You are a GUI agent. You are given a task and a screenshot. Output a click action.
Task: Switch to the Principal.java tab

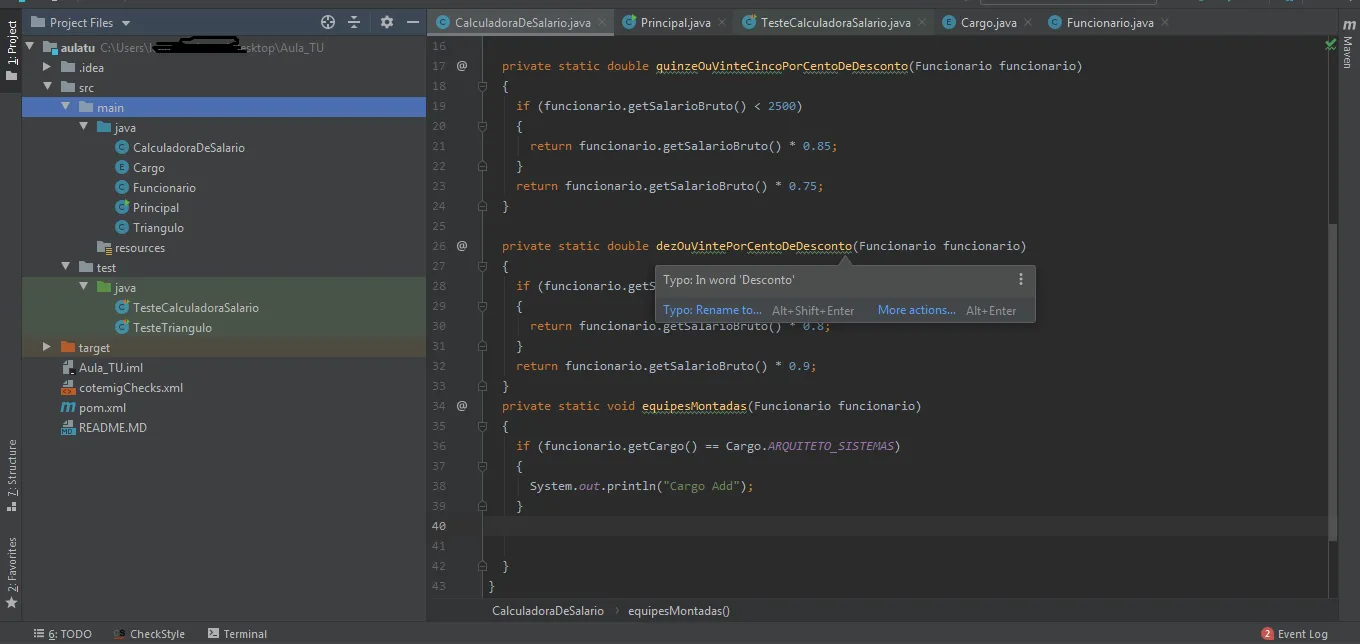[x=675, y=22]
